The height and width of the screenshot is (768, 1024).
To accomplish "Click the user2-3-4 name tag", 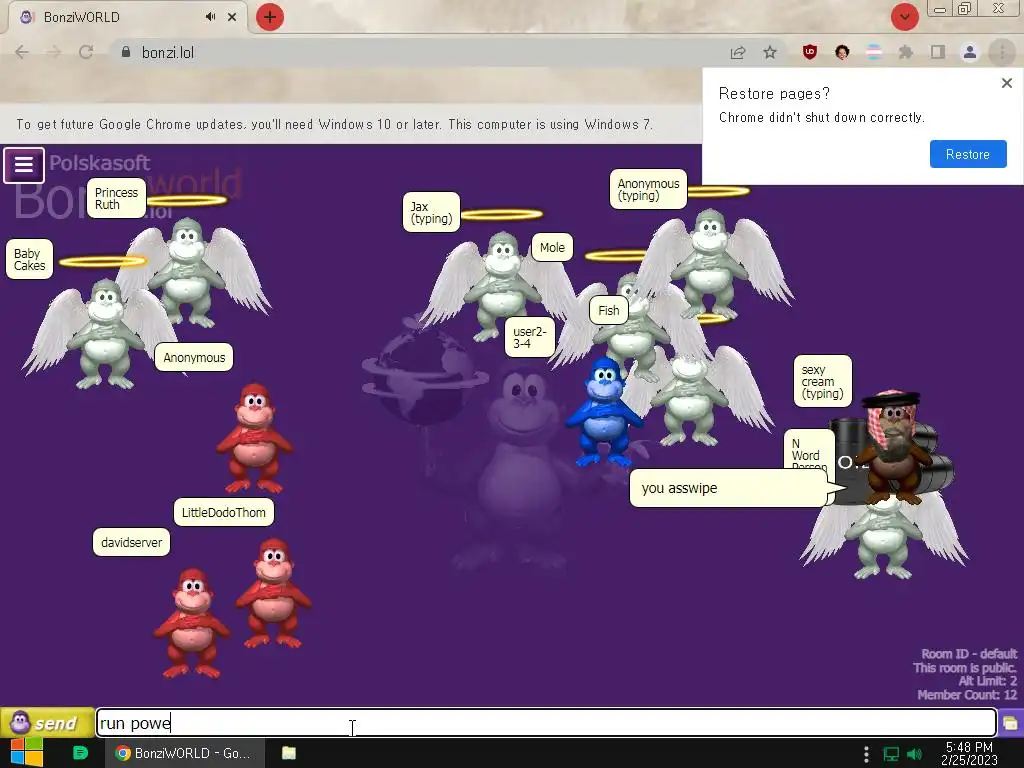I will pyautogui.click(x=530, y=337).
